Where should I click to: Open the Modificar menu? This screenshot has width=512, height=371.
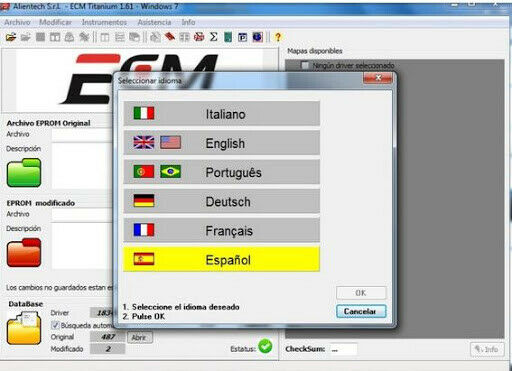[55, 22]
